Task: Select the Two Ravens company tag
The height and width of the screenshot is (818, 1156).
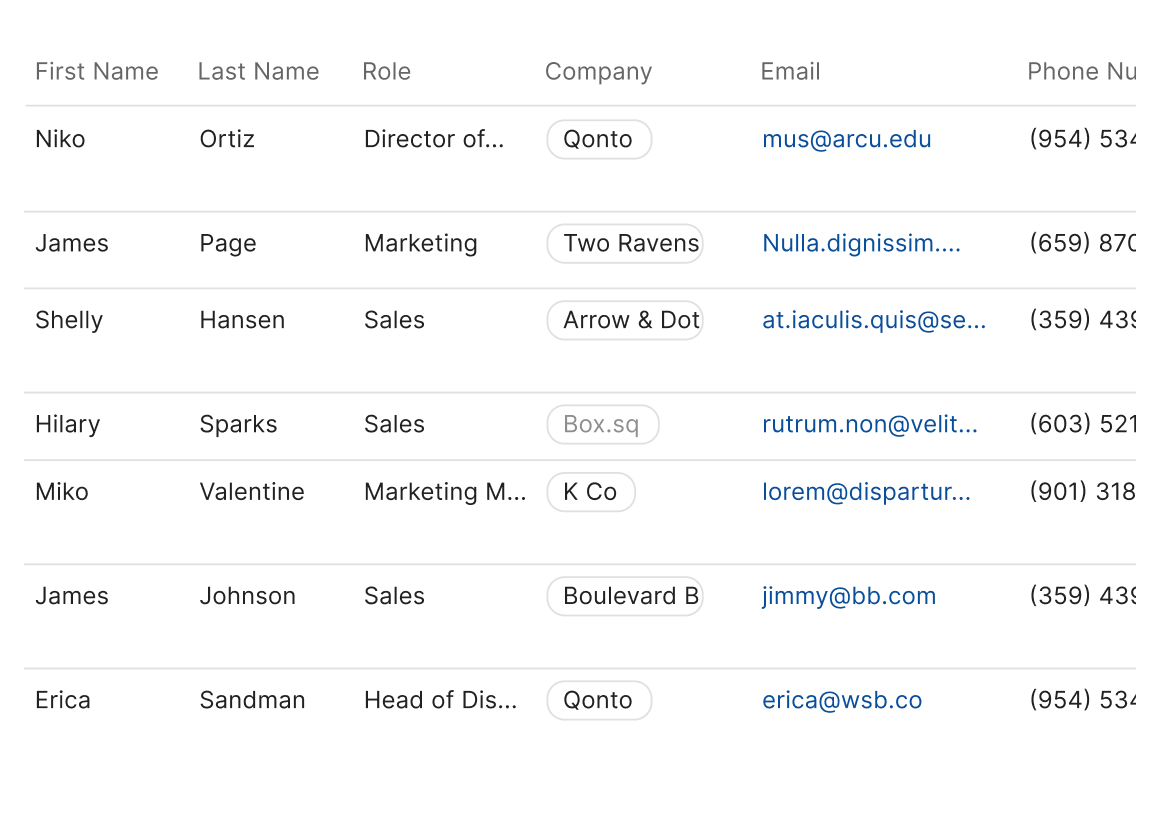Action: 625,243
